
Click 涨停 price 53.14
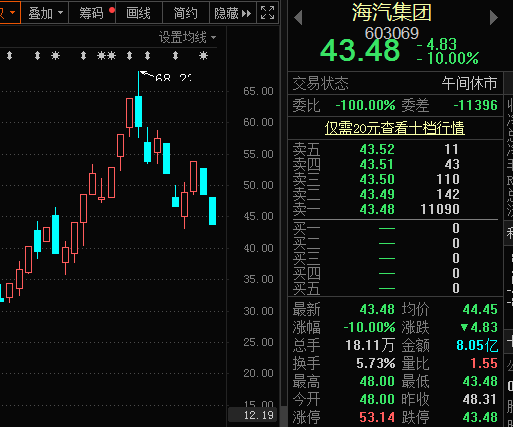click(377, 417)
